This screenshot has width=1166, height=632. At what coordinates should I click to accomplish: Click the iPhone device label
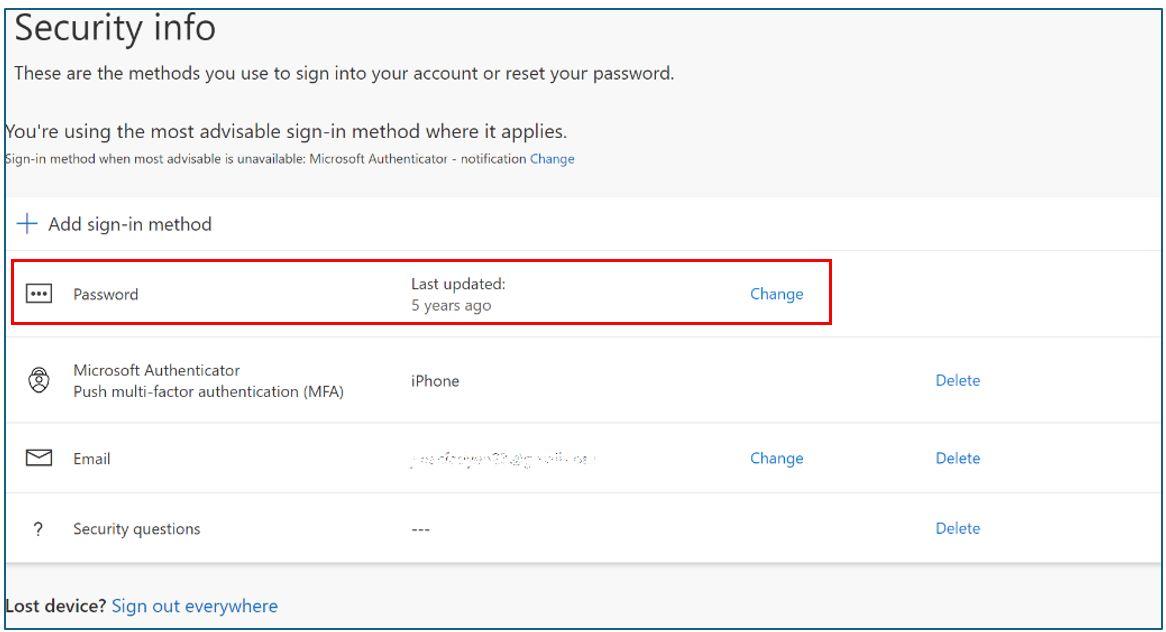click(434, 380)
